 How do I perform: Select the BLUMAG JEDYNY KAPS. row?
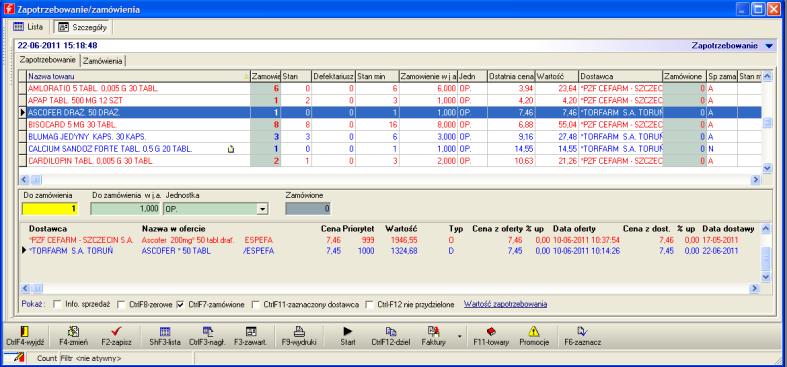click(390, 137)
